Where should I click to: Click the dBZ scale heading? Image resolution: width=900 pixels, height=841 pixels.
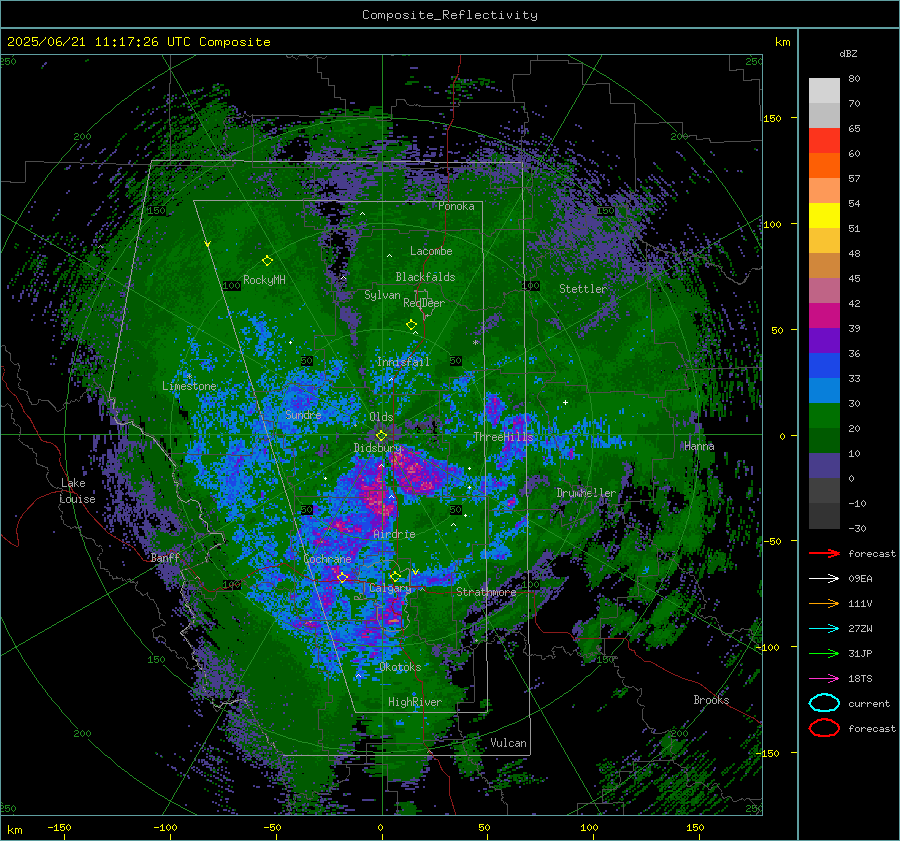coord(848,53)
